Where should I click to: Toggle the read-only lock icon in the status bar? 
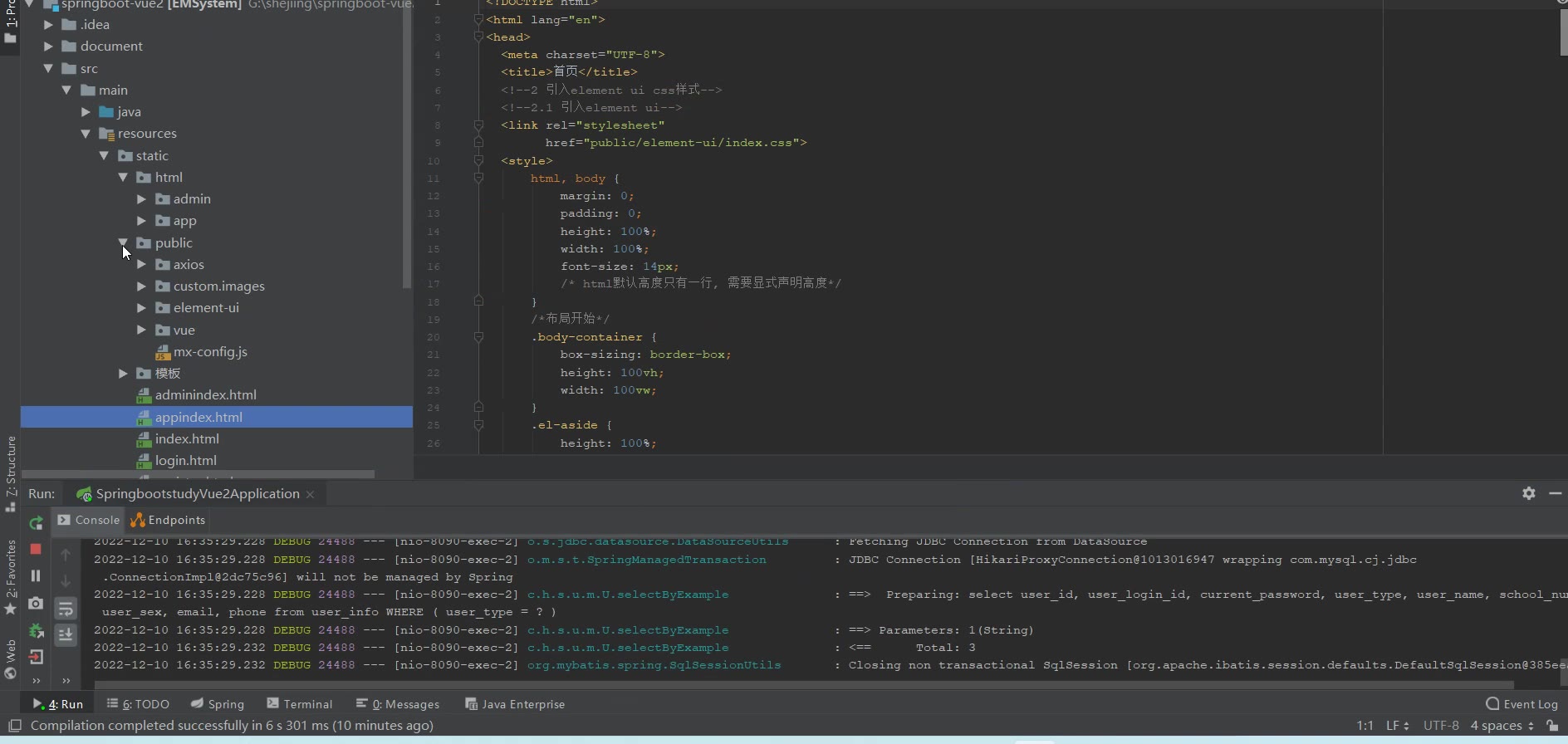[1551, 726]
